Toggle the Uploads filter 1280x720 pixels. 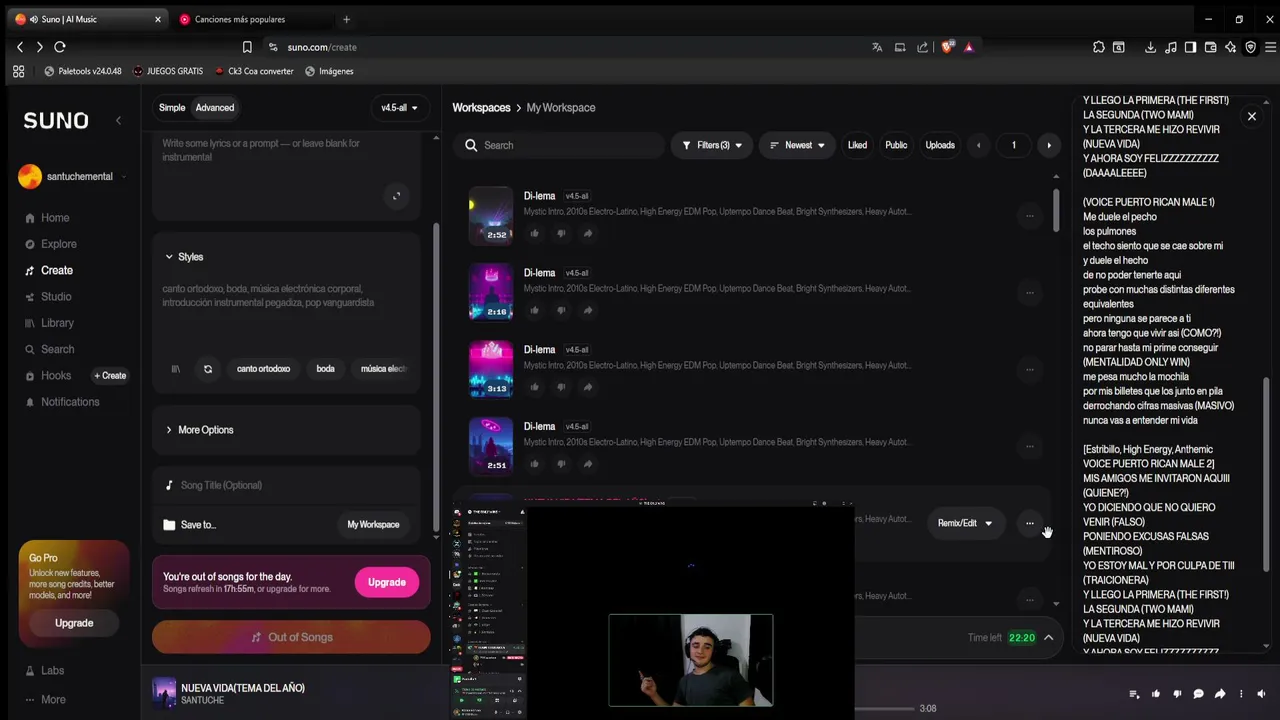click(x=940, y=145)
